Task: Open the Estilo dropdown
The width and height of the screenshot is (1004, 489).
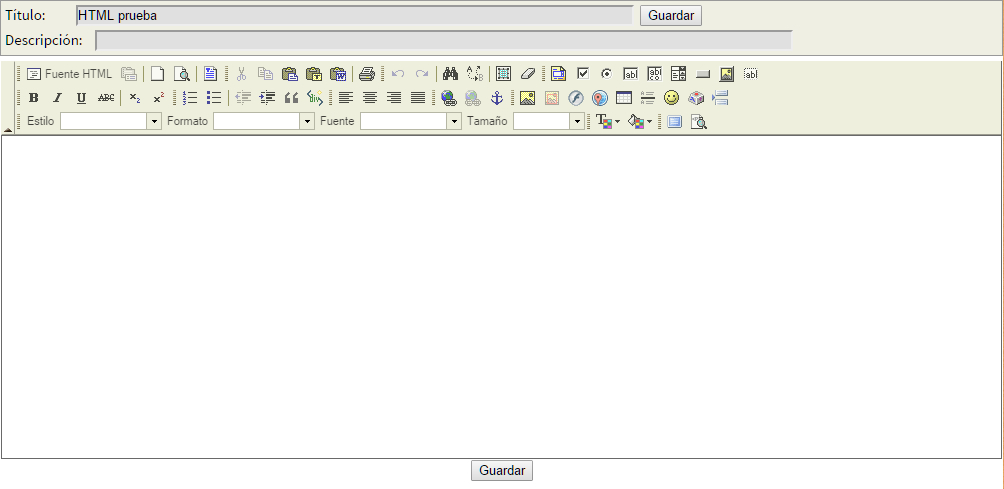Action: coord(111,121)
